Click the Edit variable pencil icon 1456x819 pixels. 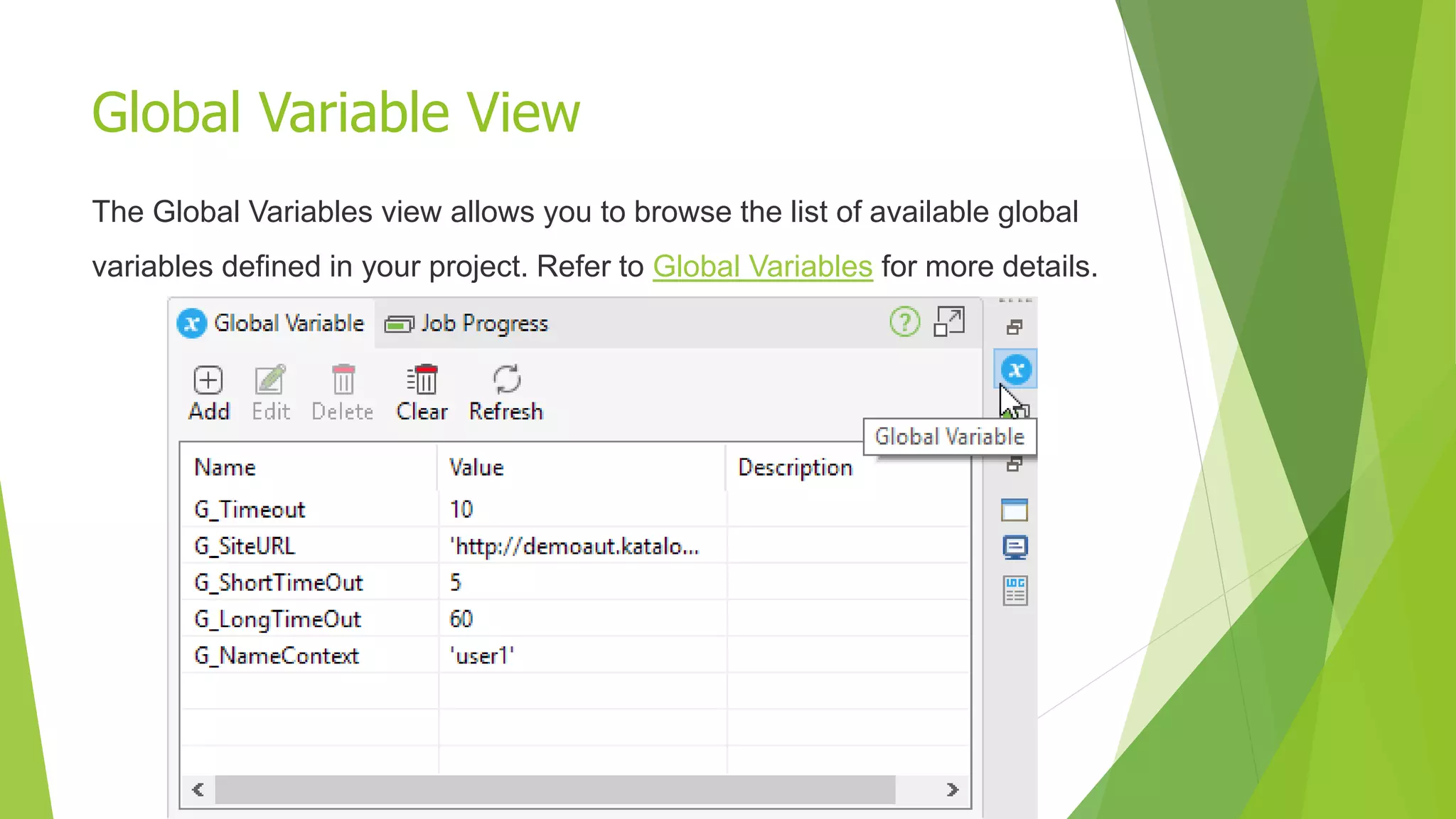270,380
